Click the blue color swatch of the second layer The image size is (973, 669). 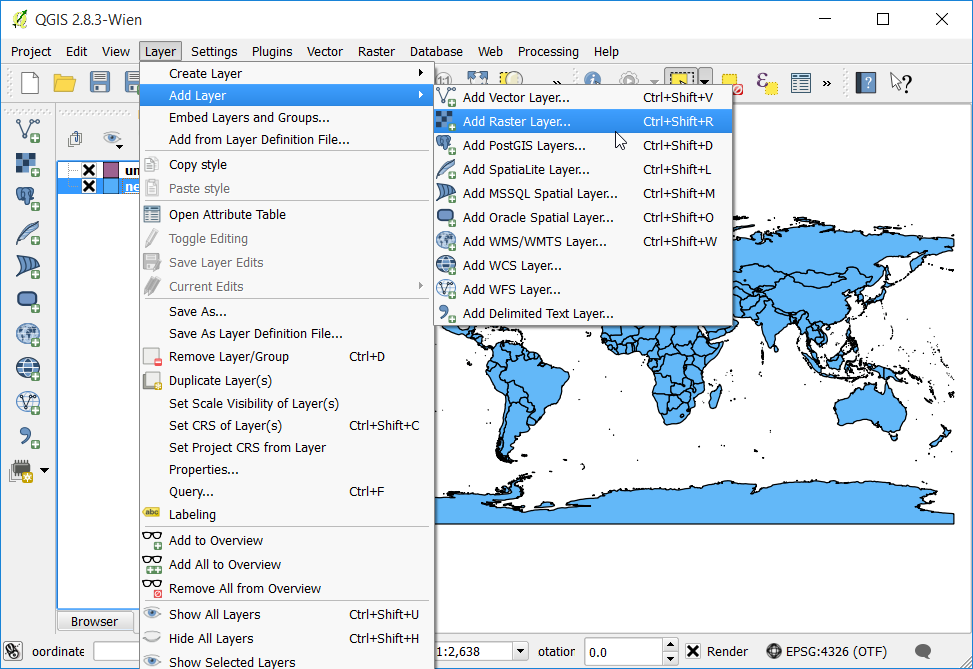coord(111,186)
